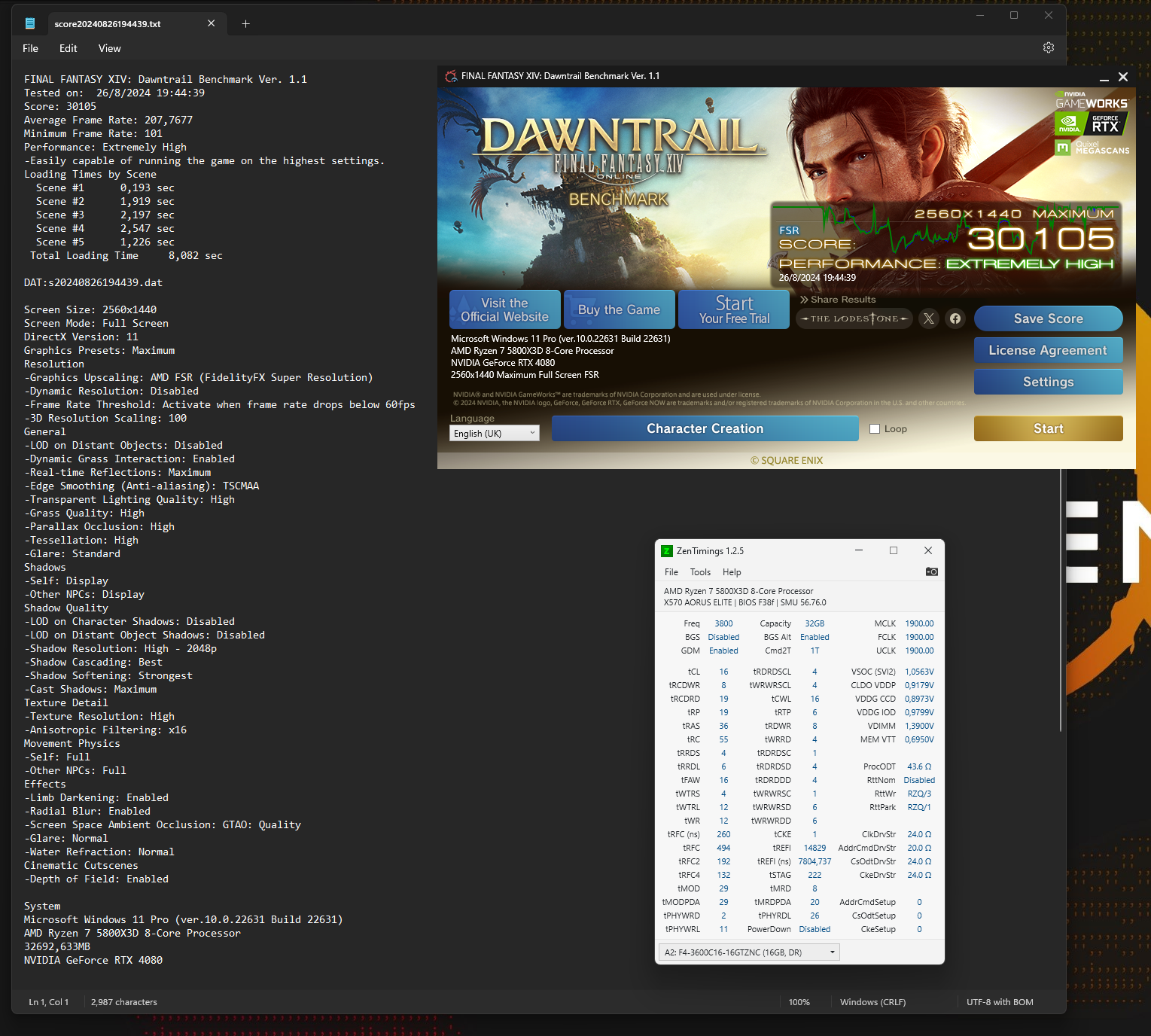Click the VDIMM value 1,3900V
The height and width of the screenshot is (1036, 1151).
919,726
